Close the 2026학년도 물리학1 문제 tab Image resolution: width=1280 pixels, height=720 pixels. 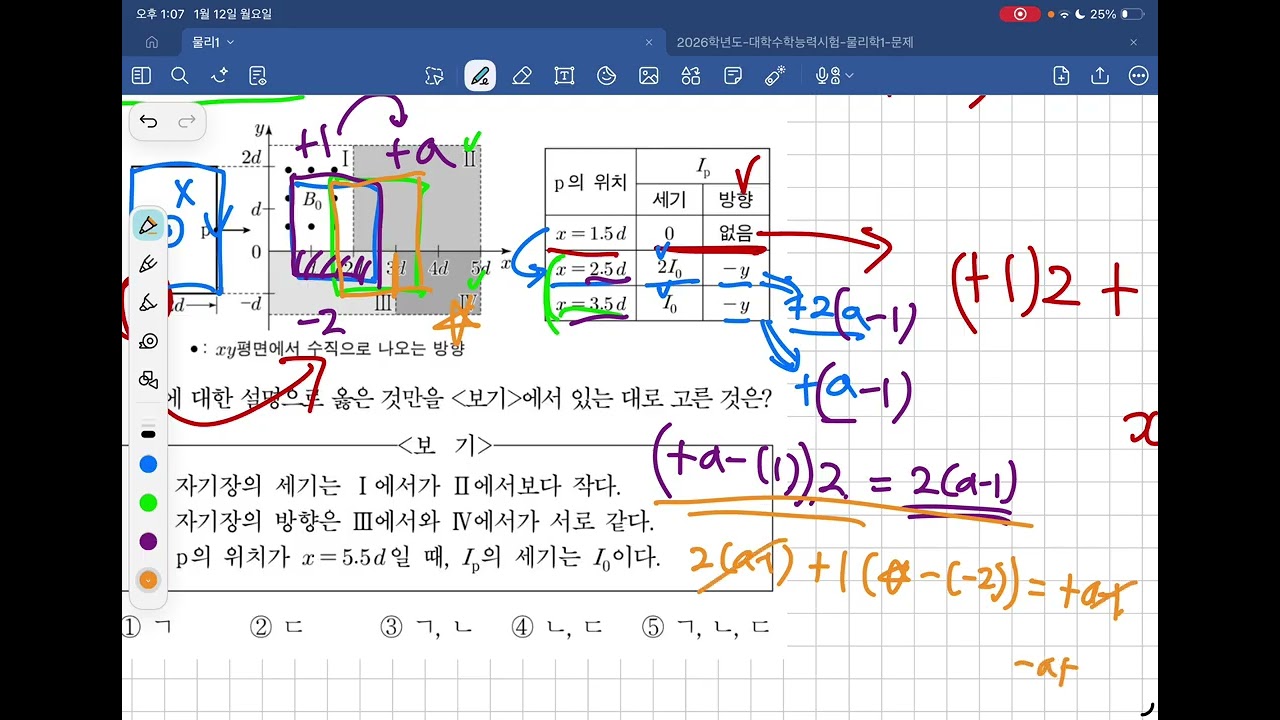(x=1134, y=42)
